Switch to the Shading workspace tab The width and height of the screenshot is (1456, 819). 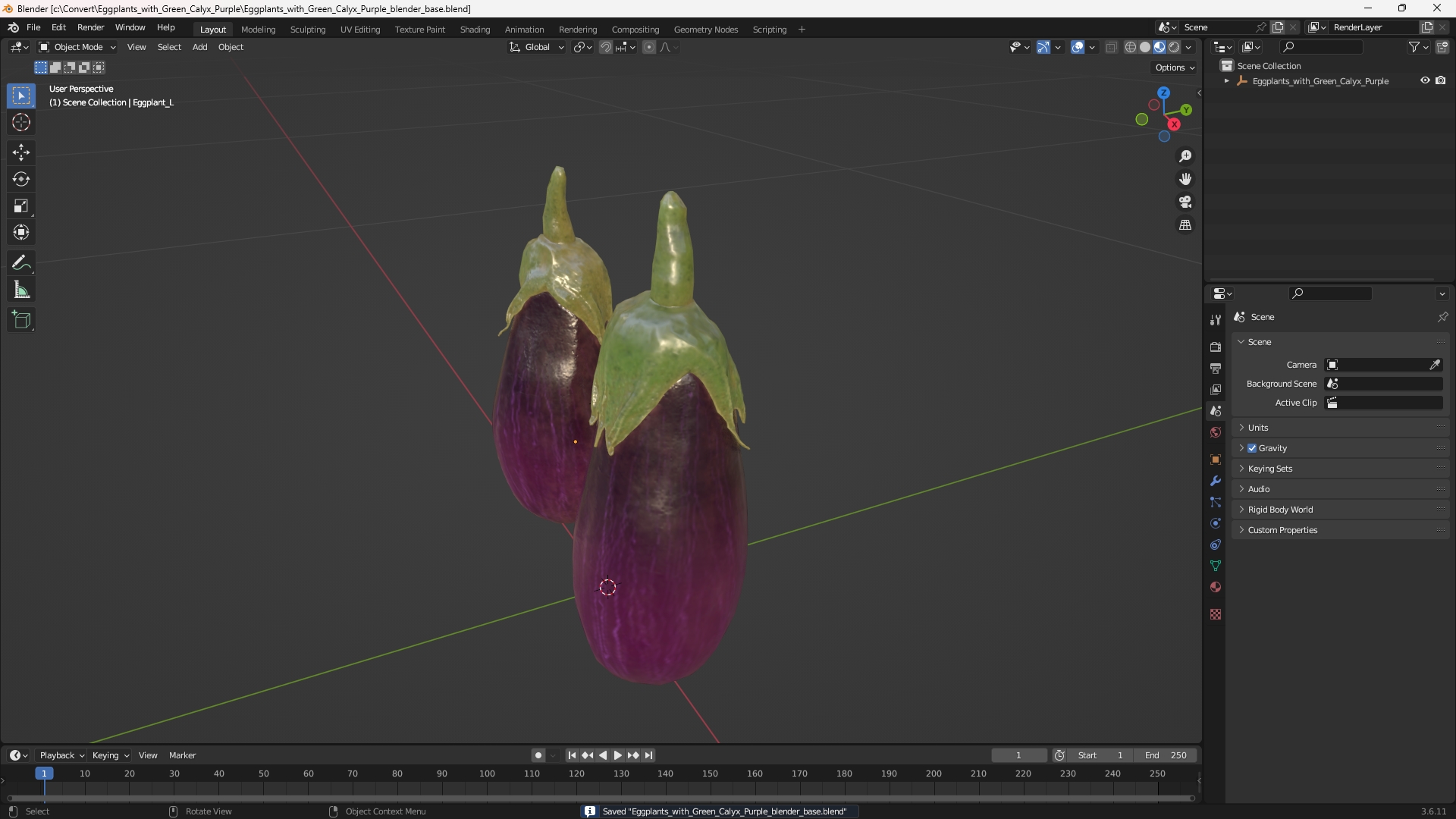pos(475,30)
